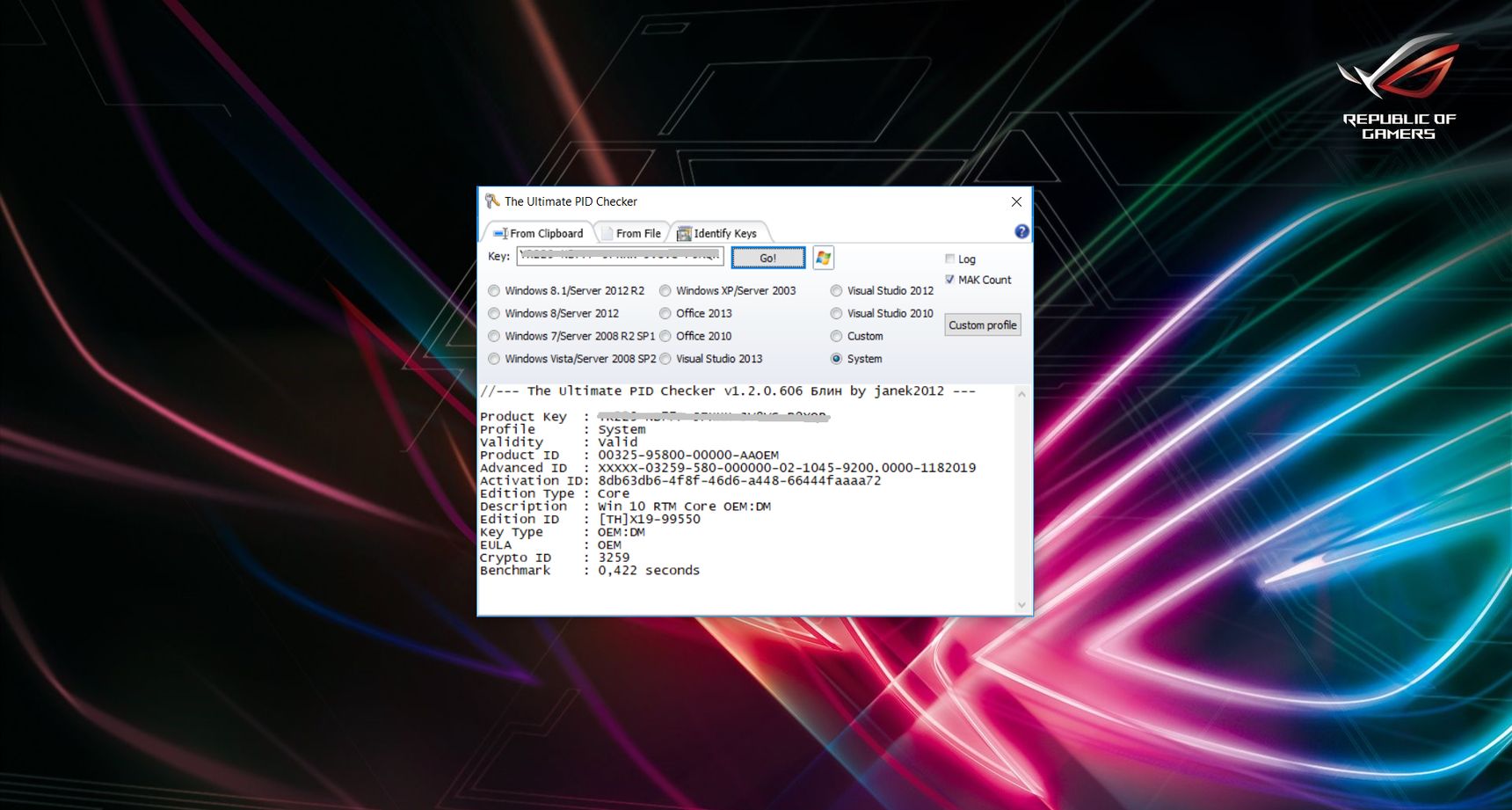
Task: Click the Key Type value 'OEM:DM'
Action: coord(622,532)
